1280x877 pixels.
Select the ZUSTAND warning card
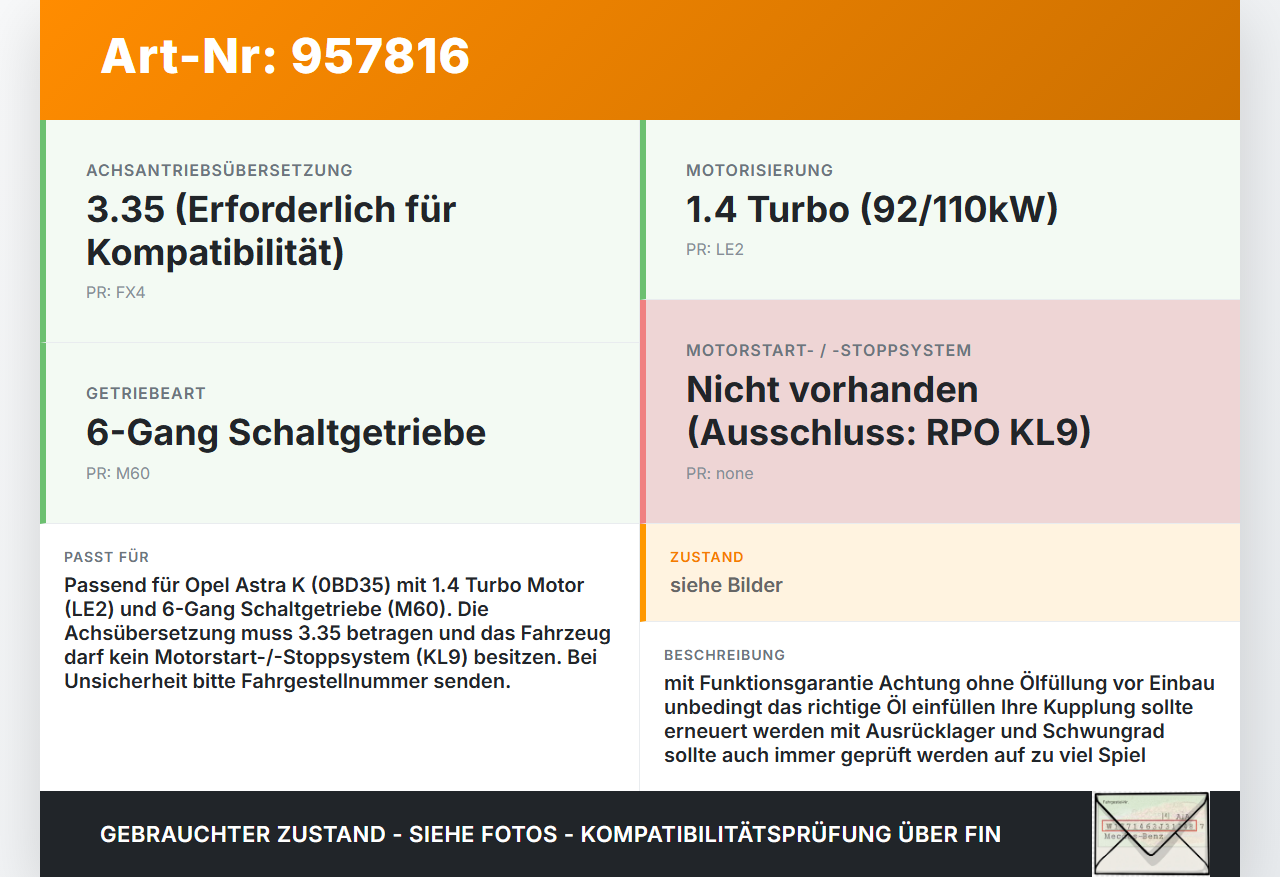(x=940, y=573)
